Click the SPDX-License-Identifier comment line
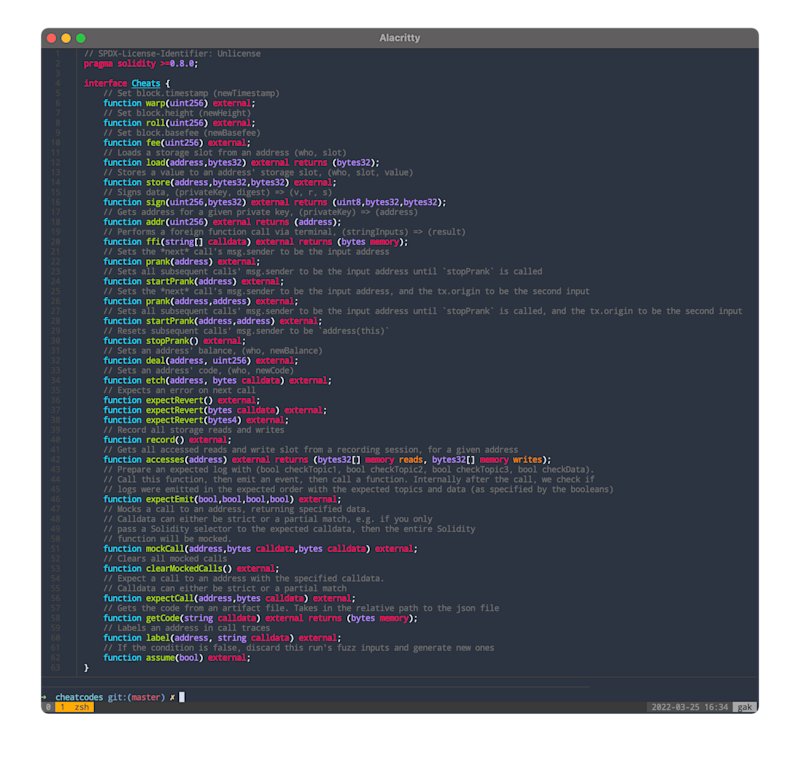 click(172, 54)
